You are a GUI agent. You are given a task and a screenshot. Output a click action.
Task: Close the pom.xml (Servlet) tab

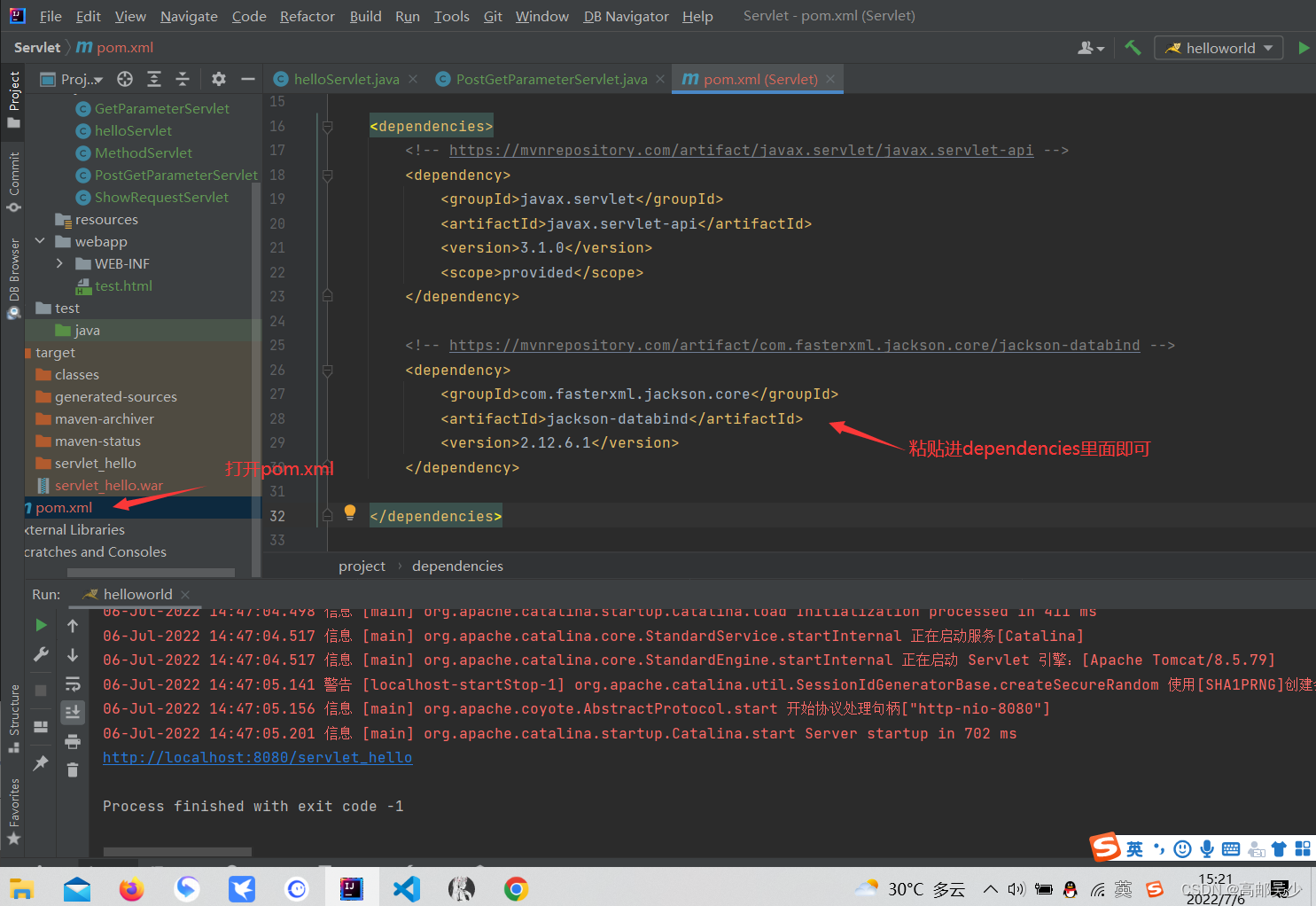pos(830,79)
